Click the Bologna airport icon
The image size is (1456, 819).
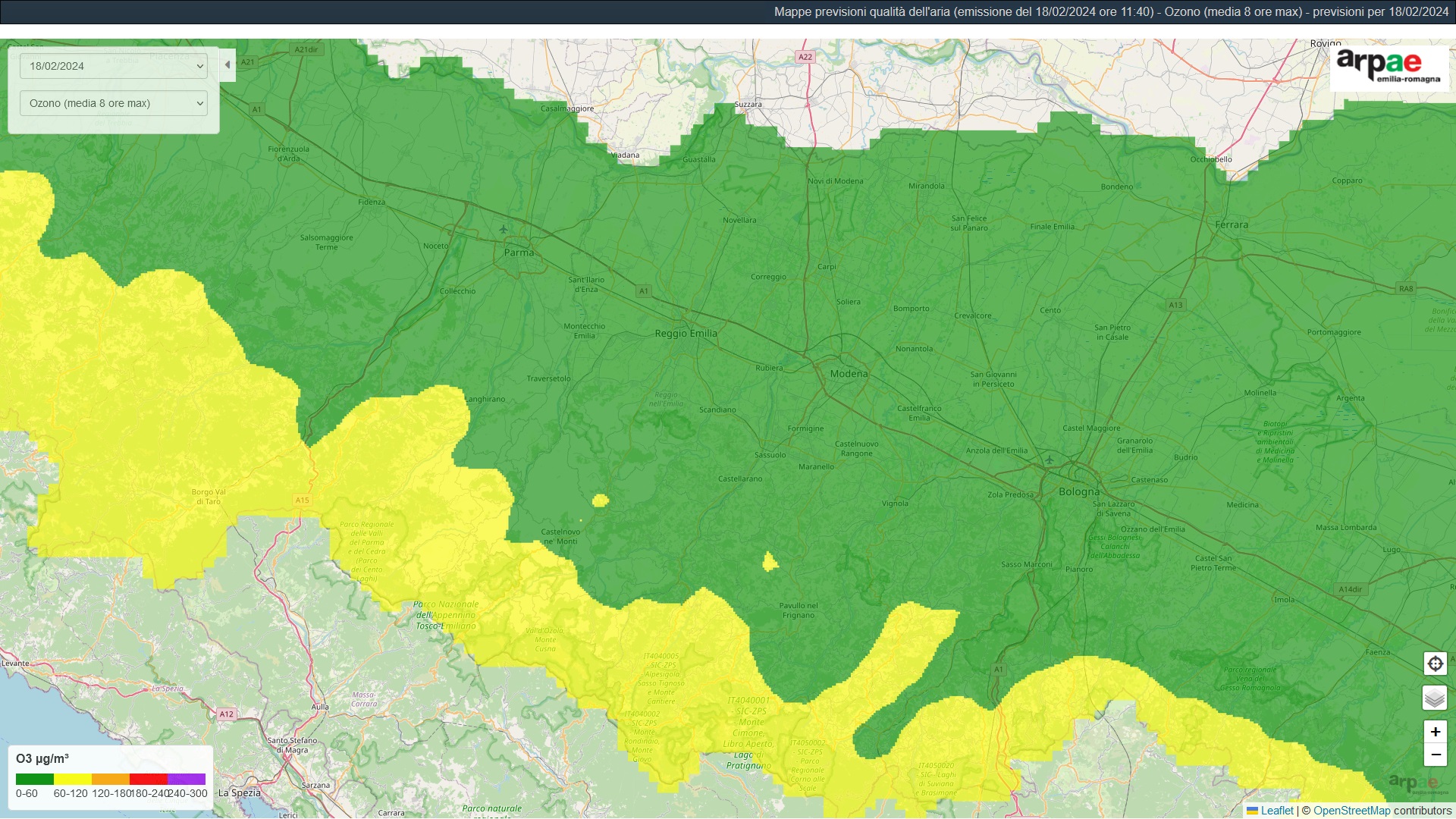(1050, 460)
